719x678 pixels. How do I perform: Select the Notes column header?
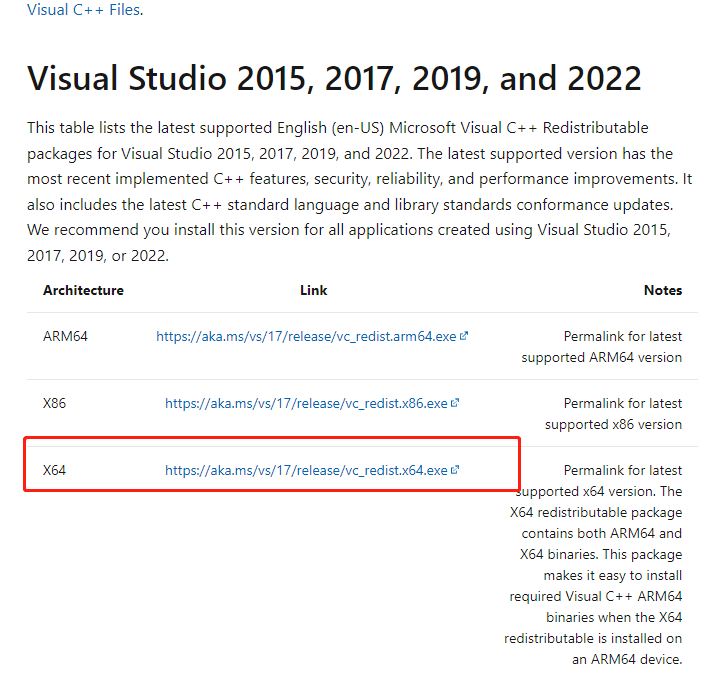click(x=663, y=290)
